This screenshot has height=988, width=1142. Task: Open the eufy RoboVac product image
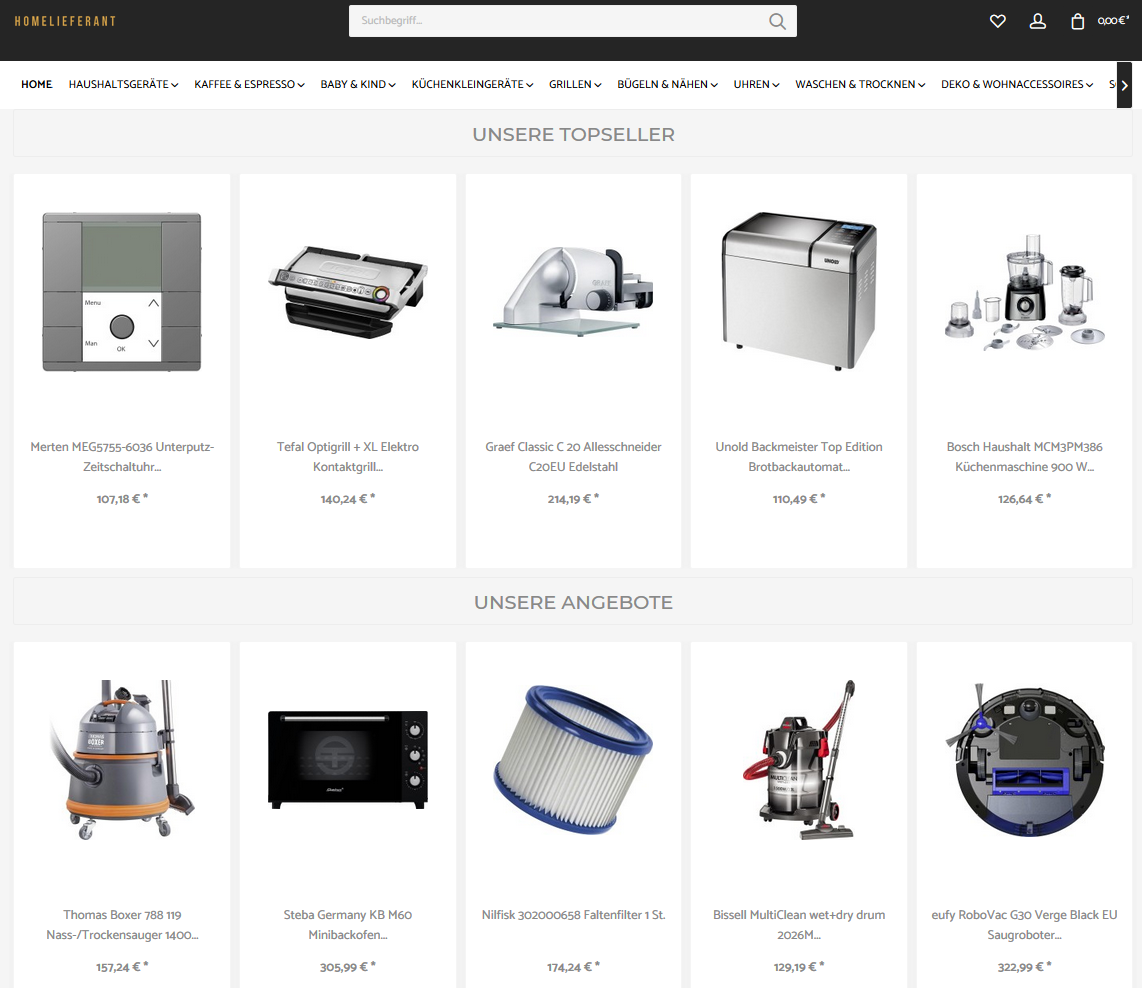tap(1025, 760)
